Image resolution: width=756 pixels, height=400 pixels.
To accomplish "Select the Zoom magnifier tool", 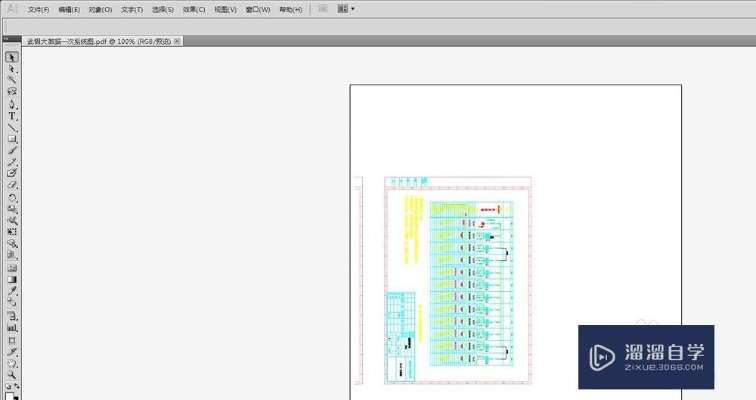I will (x=12, y=374).
